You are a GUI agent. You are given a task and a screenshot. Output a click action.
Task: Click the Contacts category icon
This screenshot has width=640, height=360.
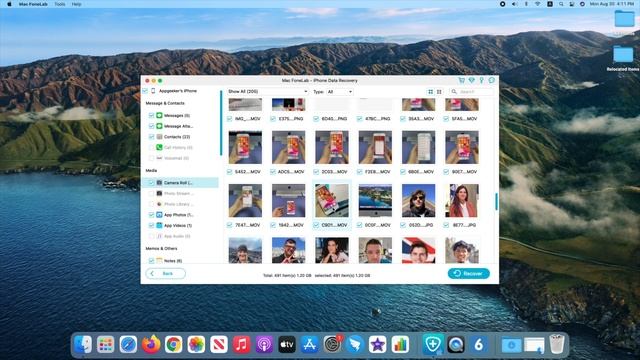[x=159, y=137]
